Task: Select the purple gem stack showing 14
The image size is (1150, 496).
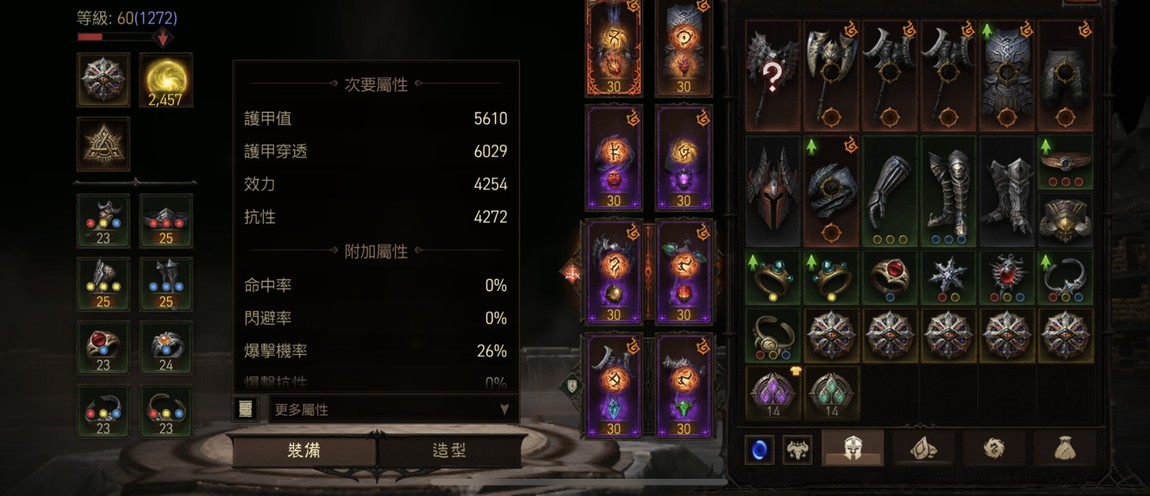Action: click(x=773, y=393)
